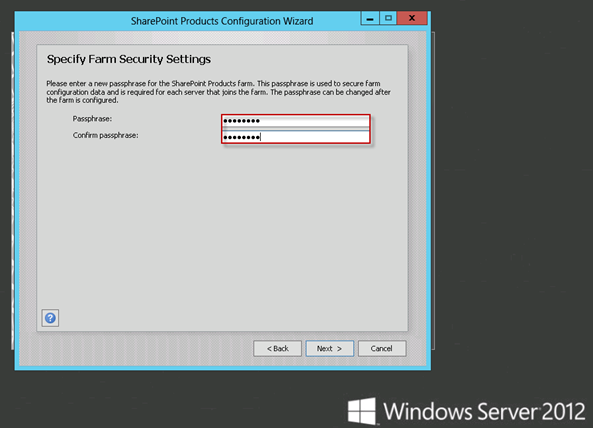The image size is (593, 428).
Task: Focus the Passphrase input field
Action: click(296, 121)
